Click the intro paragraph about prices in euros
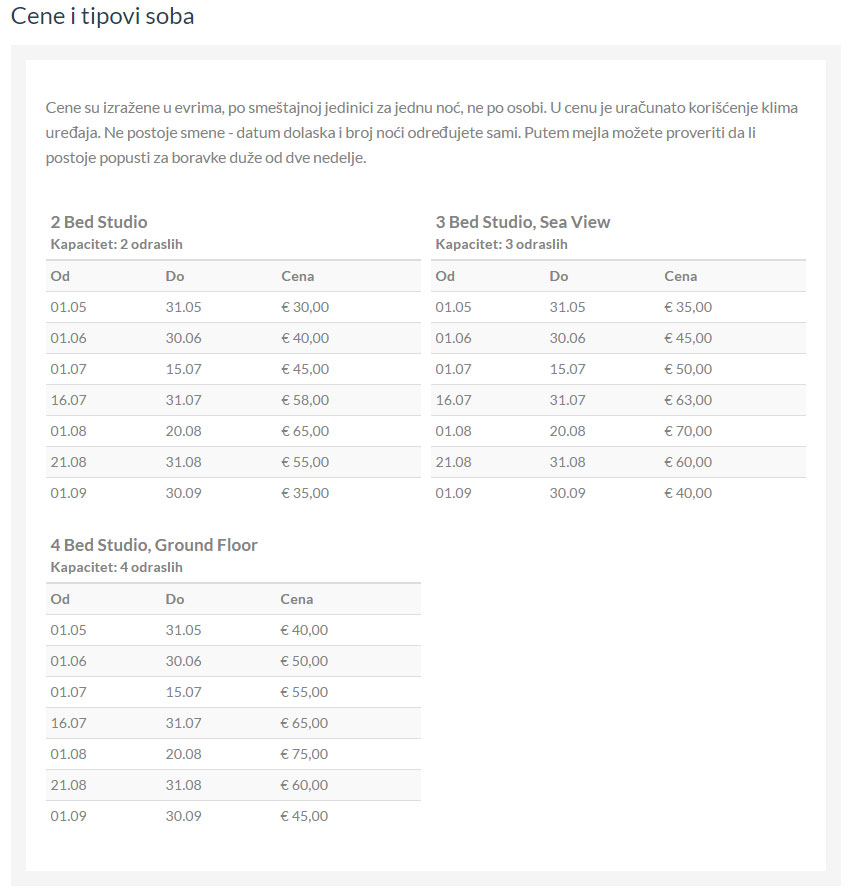The width and height of the screenshot is (851, 894). pos(421,133)
